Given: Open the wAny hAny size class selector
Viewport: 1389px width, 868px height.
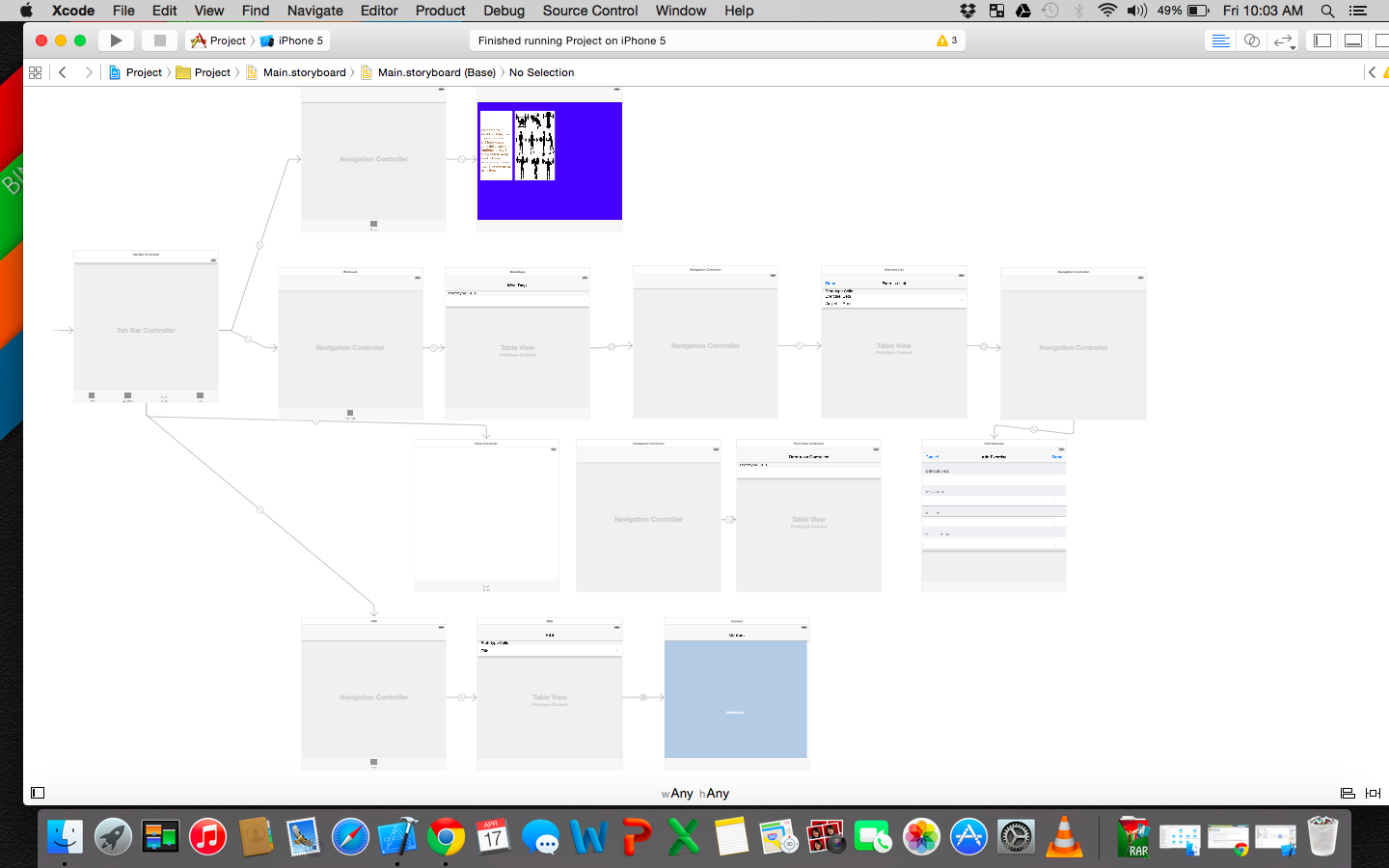Looking at the screenshot, I should tap(695, 793).
